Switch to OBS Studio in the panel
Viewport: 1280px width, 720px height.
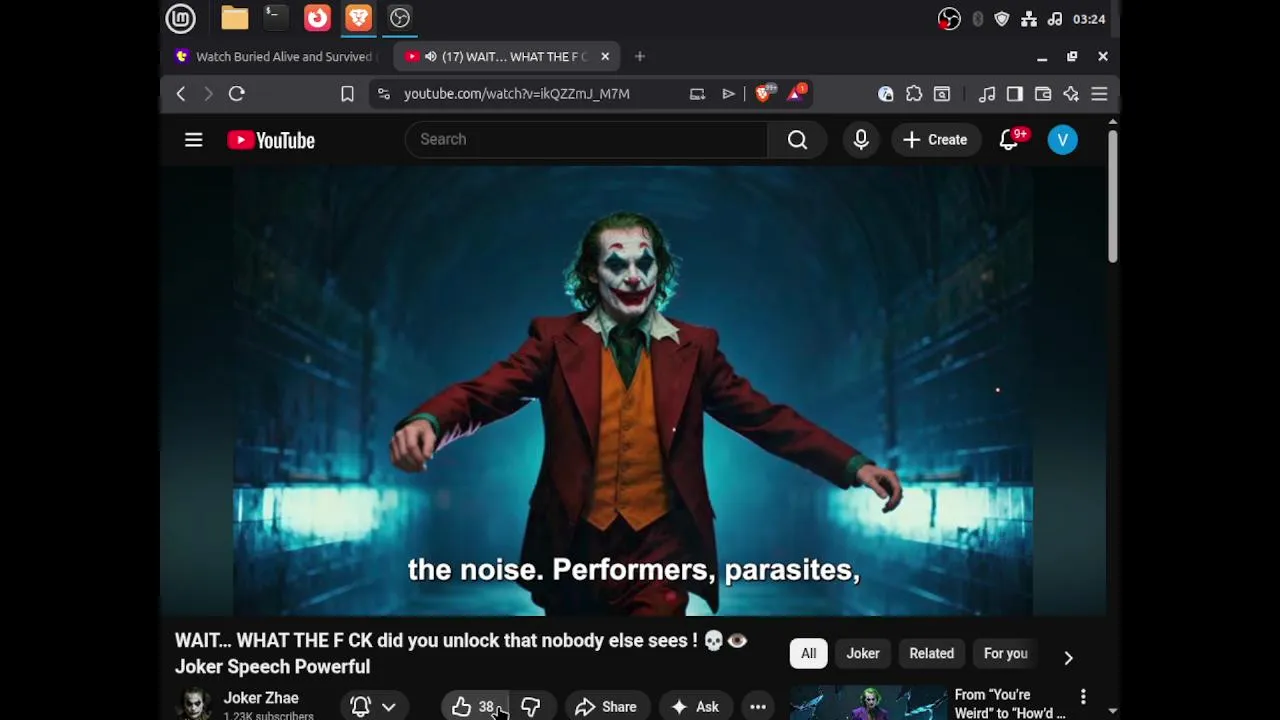coord(400,18)
